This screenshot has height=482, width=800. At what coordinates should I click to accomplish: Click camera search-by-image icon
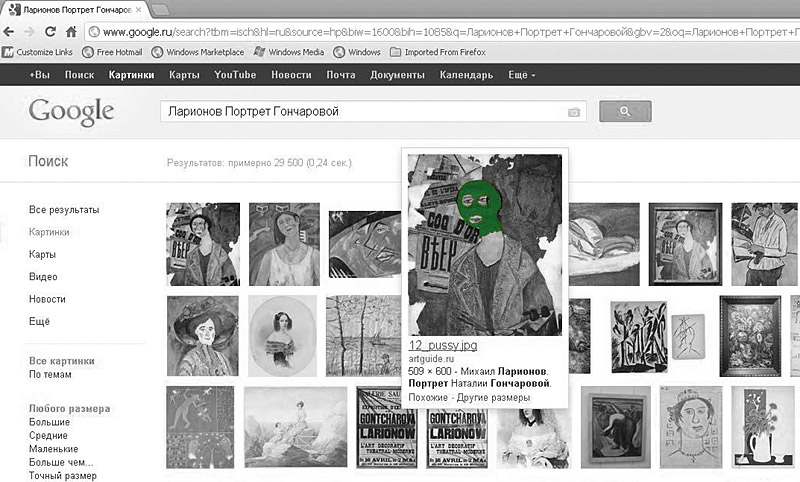tap(574, 112)
